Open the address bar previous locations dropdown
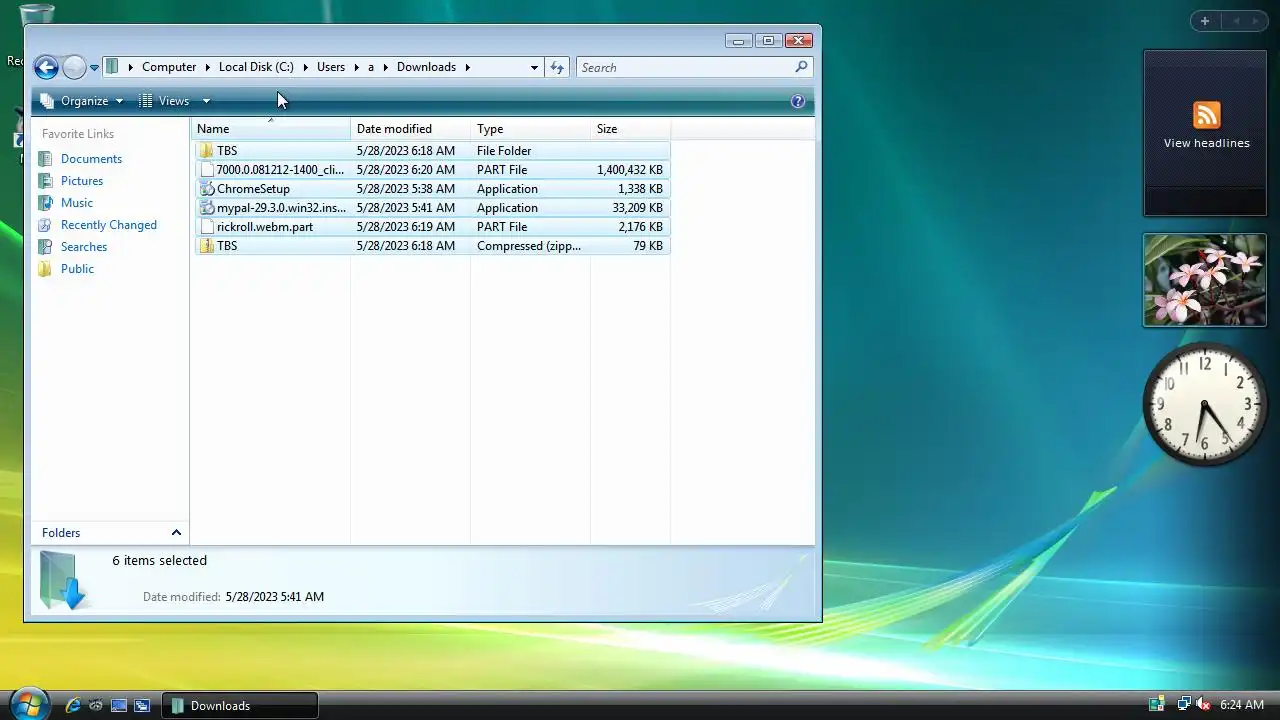The width and height of the screenshot is (1280, 720). click(534, 67)
